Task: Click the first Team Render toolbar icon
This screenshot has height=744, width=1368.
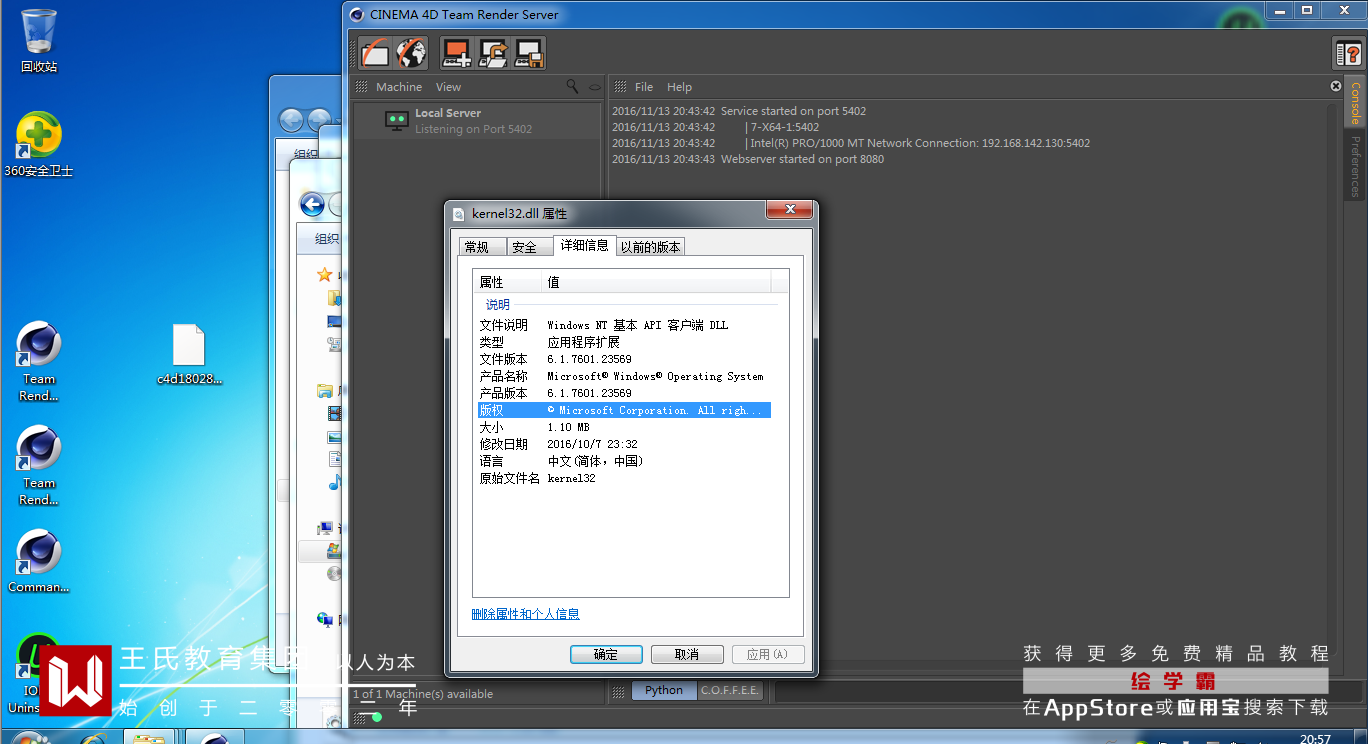Action: pyautogui.click(x=376, y=53)
